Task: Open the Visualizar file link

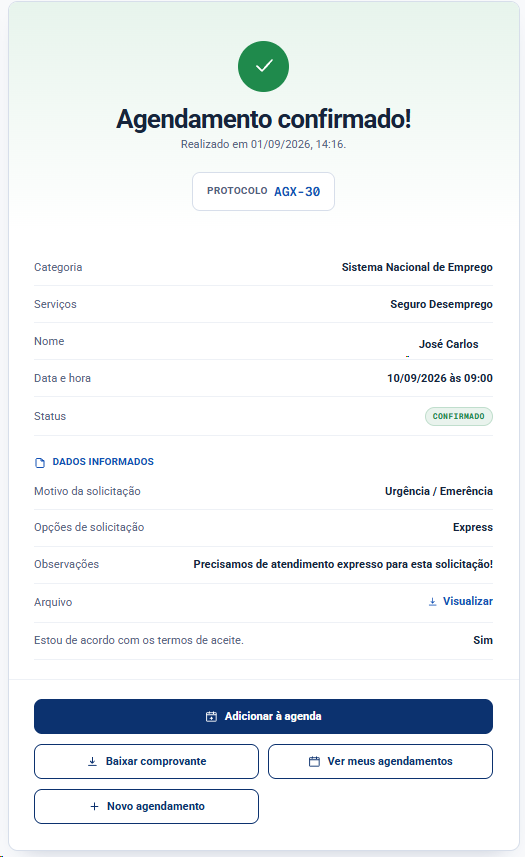Action: (461, 601)
